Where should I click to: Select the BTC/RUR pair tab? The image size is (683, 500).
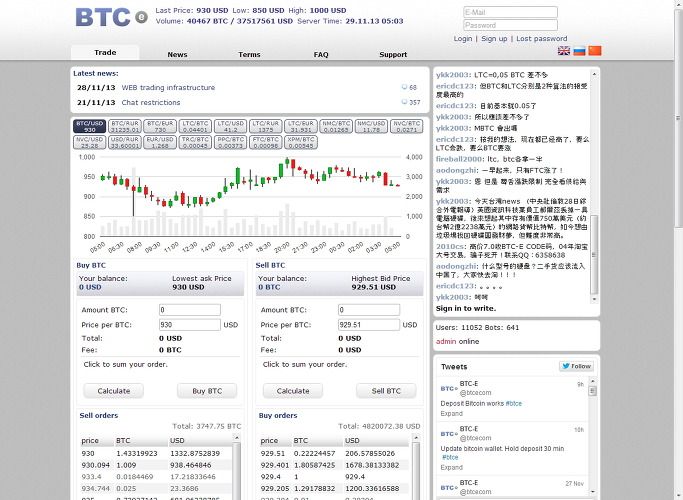[x=125, y=126]
